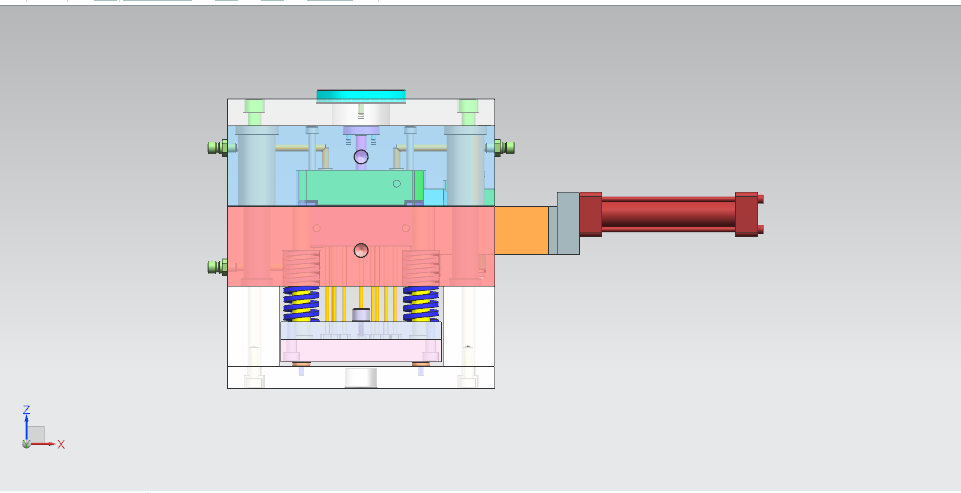Select the left white spacer block
The image size is (961, 493).
(x=253, y=326)
